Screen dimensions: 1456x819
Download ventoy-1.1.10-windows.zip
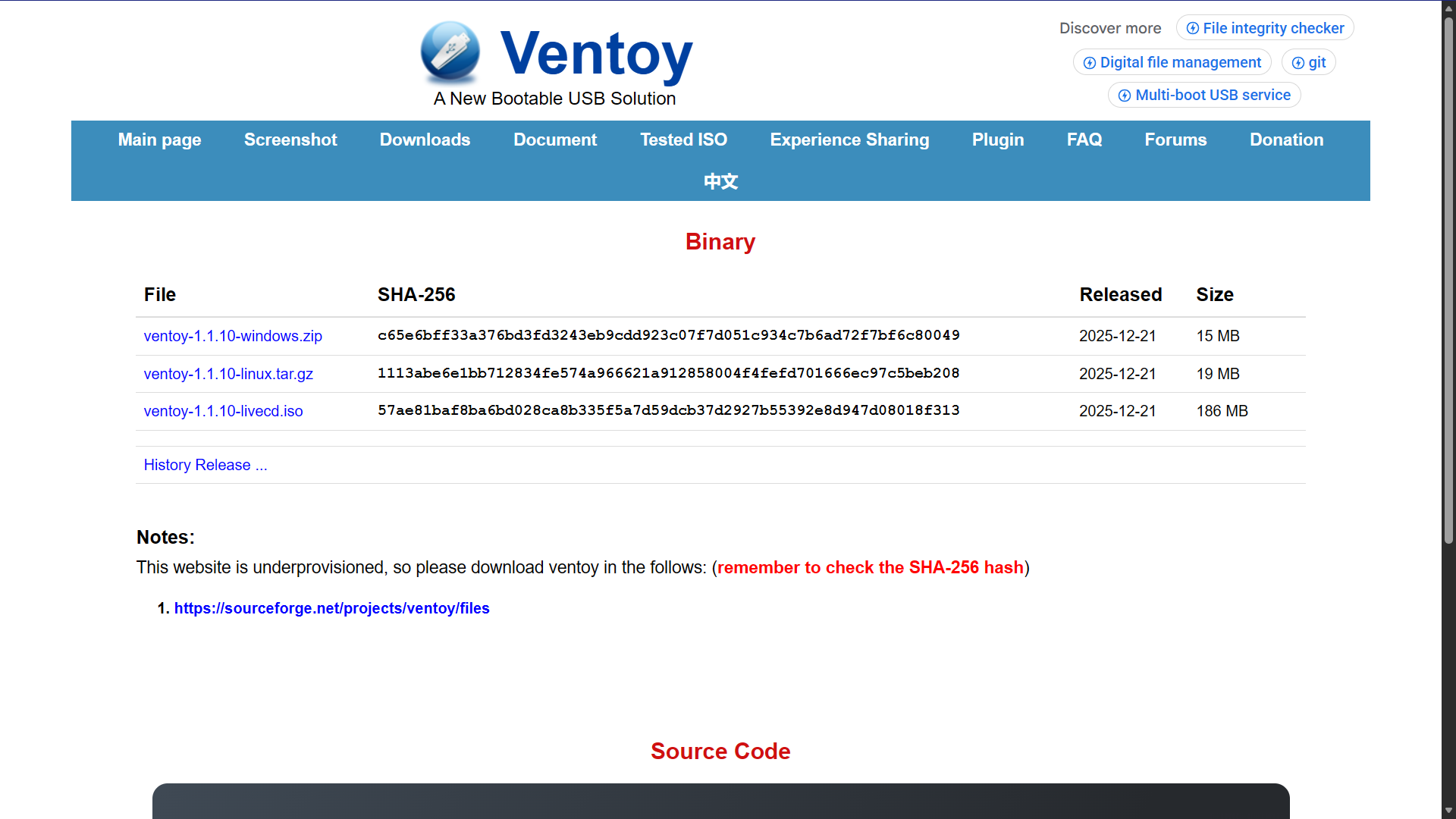pos(233,336)
